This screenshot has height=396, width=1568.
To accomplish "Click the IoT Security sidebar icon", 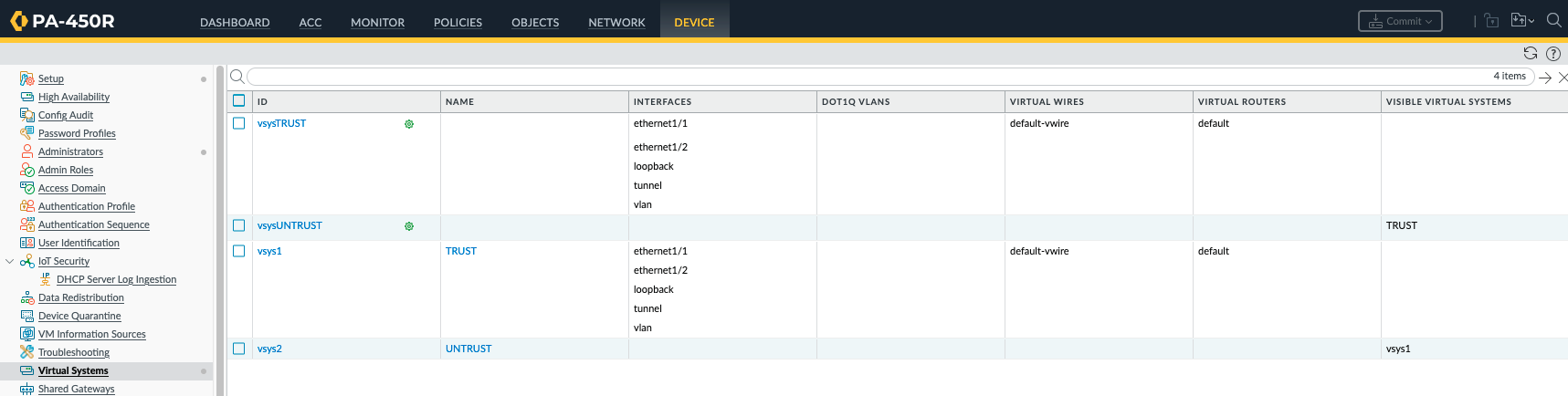I will click(27, 261).
